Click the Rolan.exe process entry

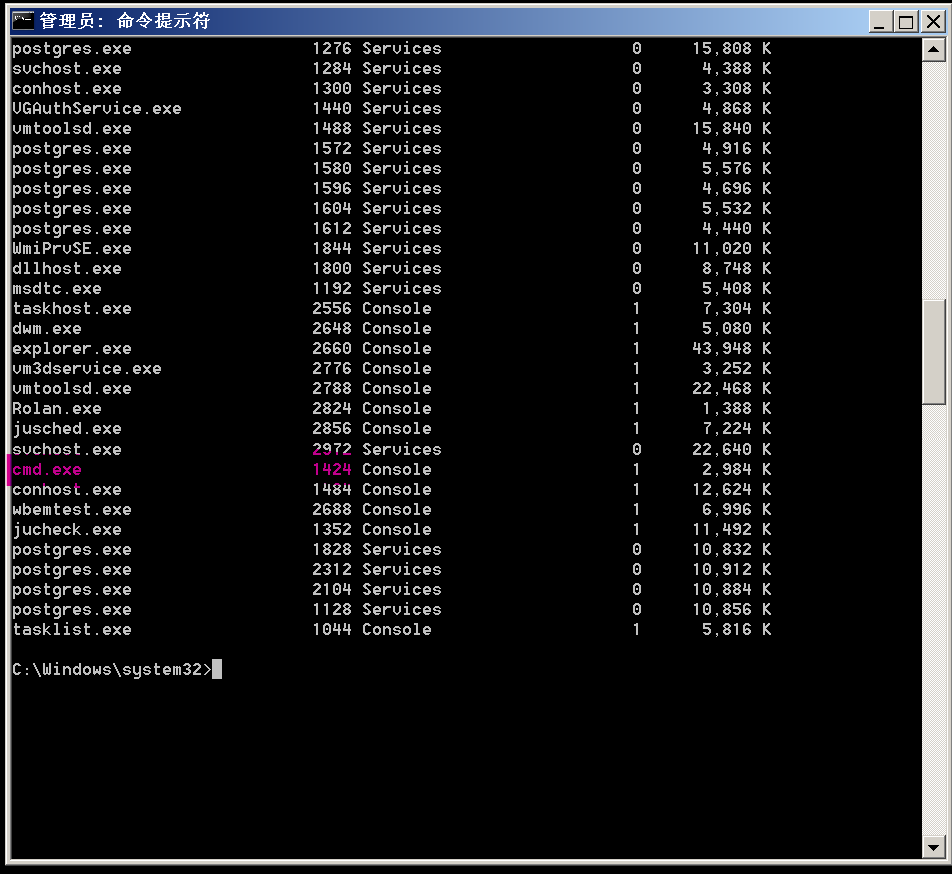click(56, 408)
